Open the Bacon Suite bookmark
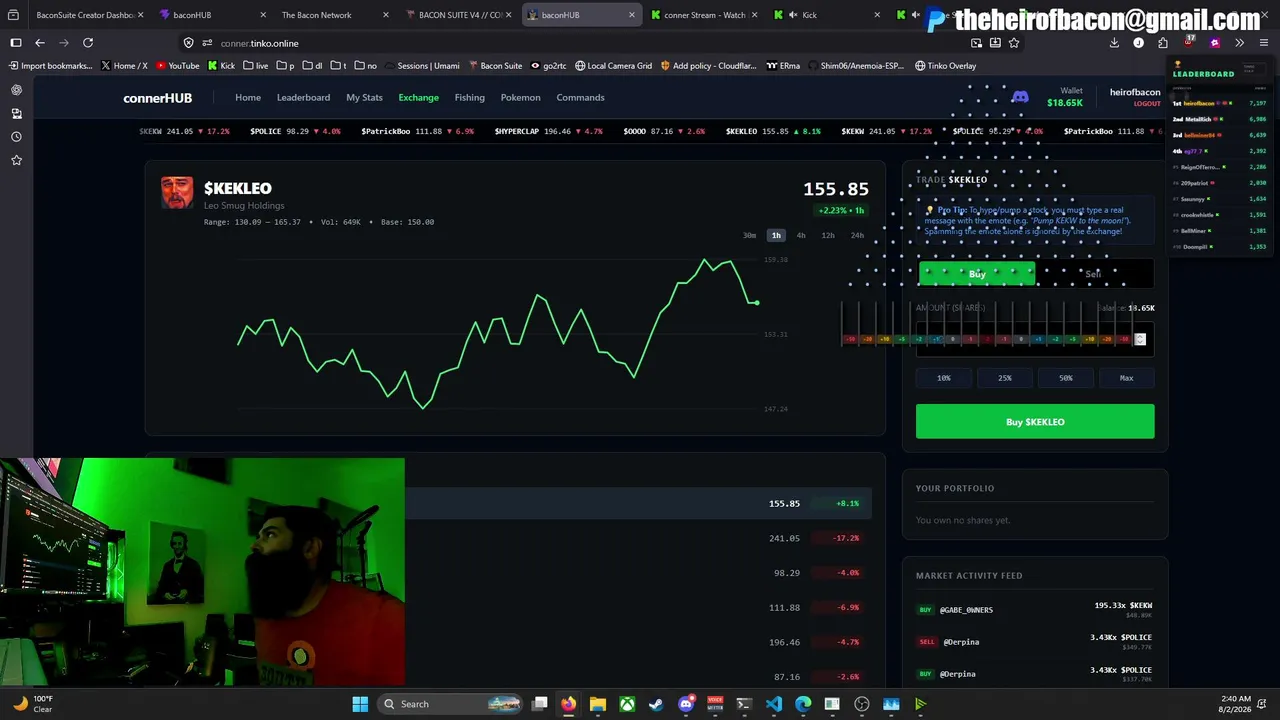Viewport: 1280px width, 720px height. [494, 66]
